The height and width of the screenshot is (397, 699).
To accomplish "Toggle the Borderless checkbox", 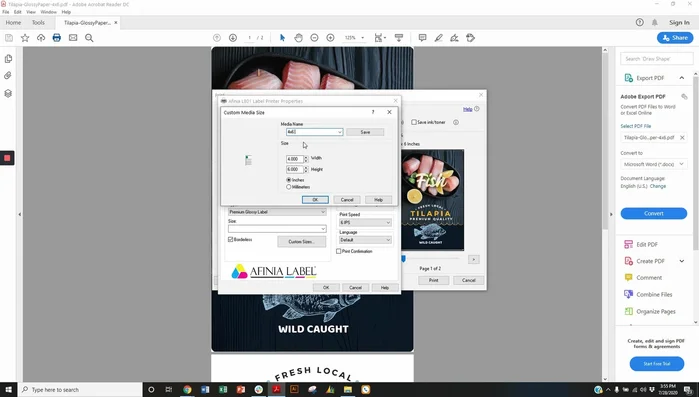I will [x=230, y=240].
